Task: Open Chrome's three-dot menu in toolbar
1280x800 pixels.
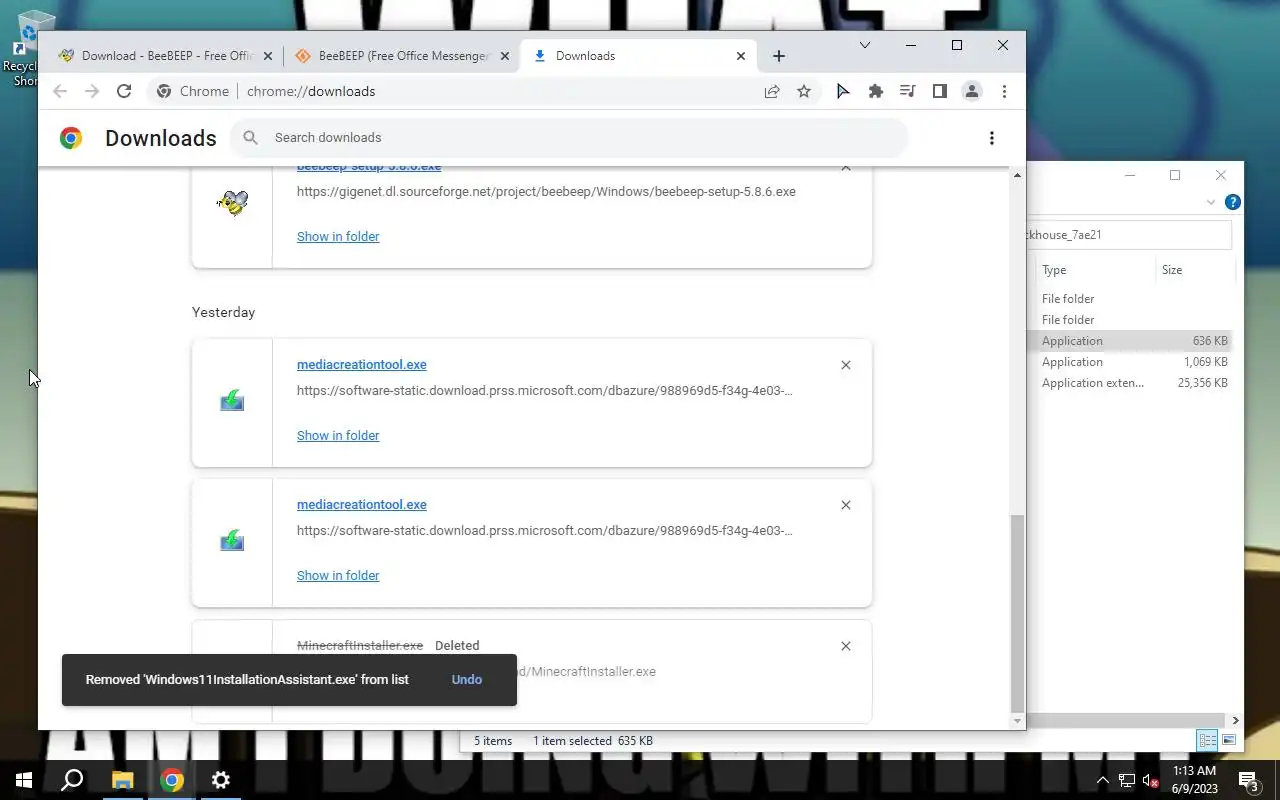Action: (x=1004, y=91)
